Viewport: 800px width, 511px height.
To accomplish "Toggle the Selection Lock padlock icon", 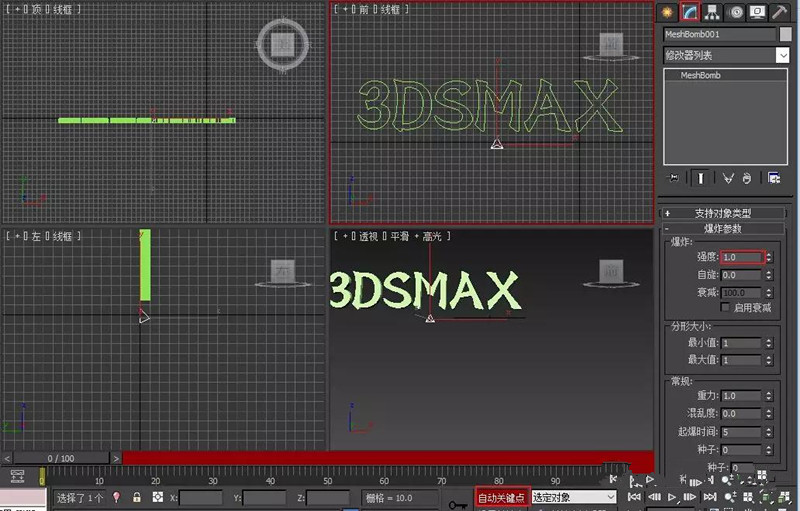I will 136,497.
